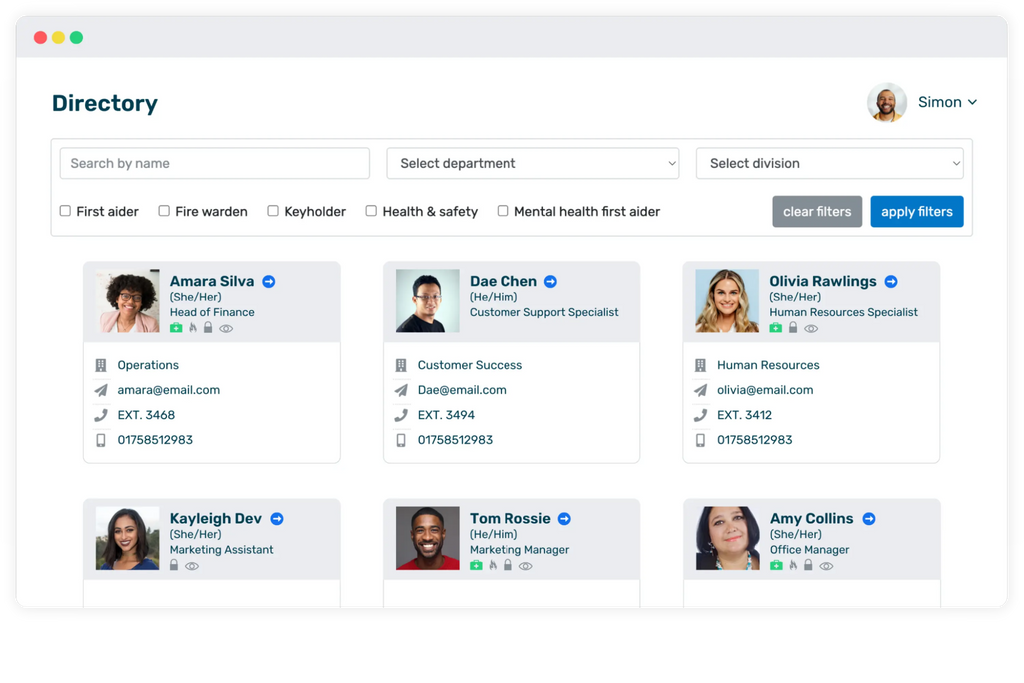Click the extension phone icon on Amara's card
Viewport: 1024px width, 683px height.
tap(101, 414)
